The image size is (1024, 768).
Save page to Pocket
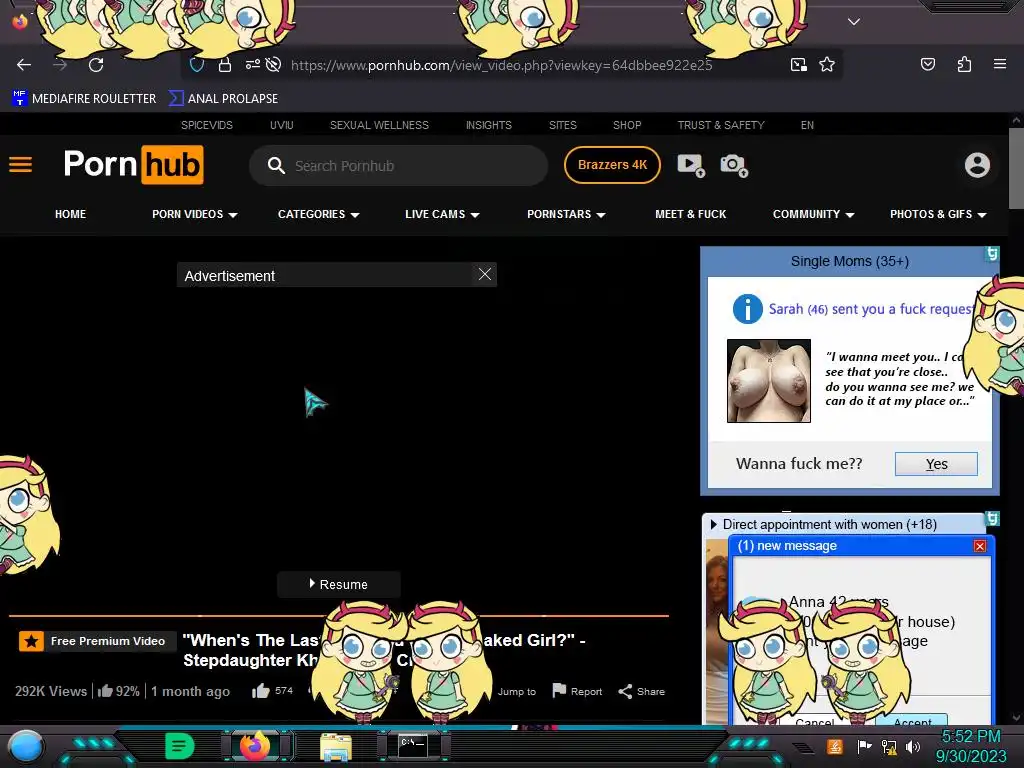[927, 64]
